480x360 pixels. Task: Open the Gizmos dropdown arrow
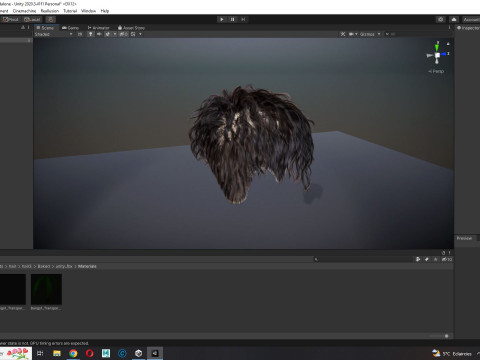click(x=379, y=34)
